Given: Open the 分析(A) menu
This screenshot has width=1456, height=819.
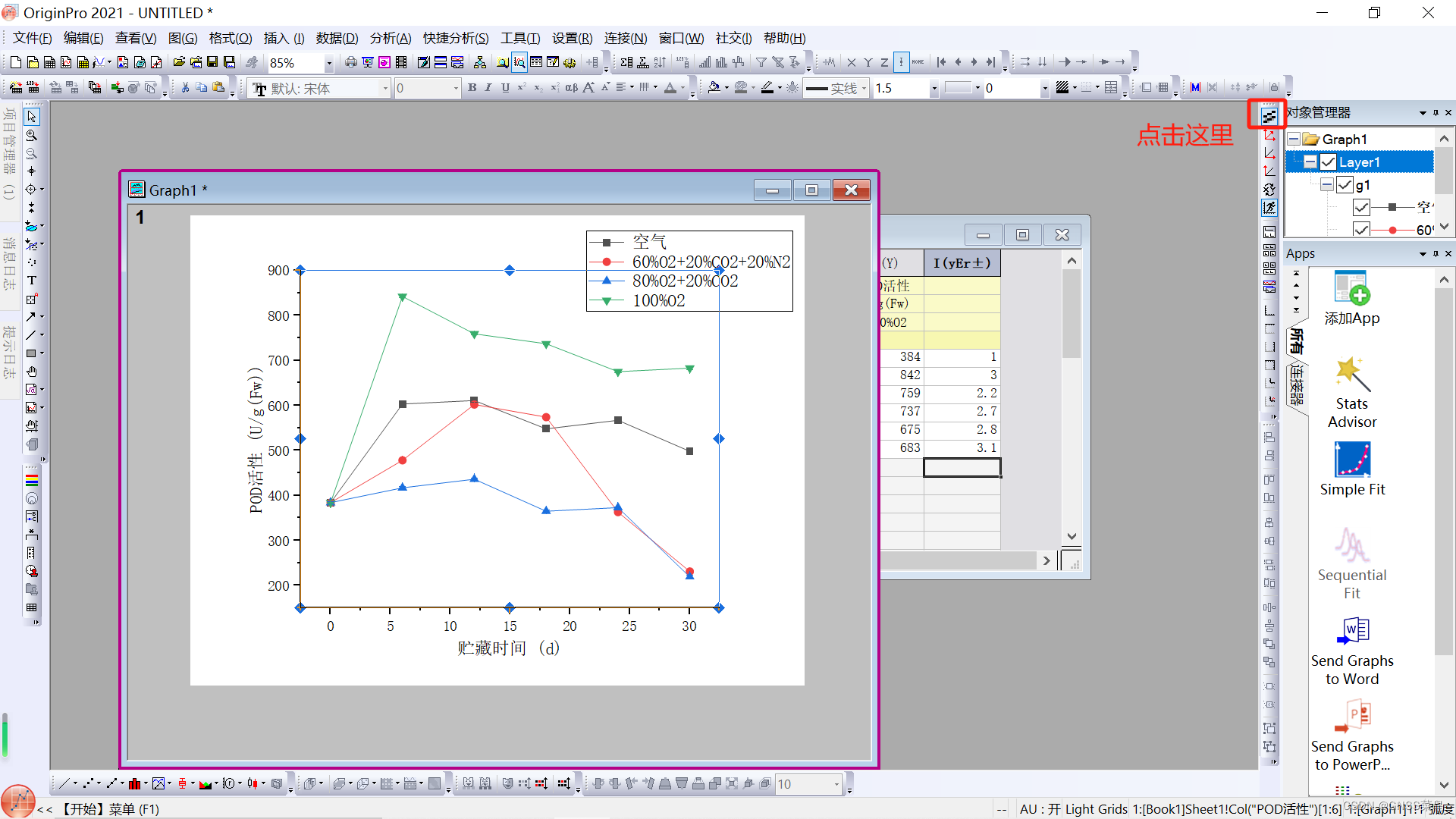Looking at the screenshot, I should click(x=390, y=38).
